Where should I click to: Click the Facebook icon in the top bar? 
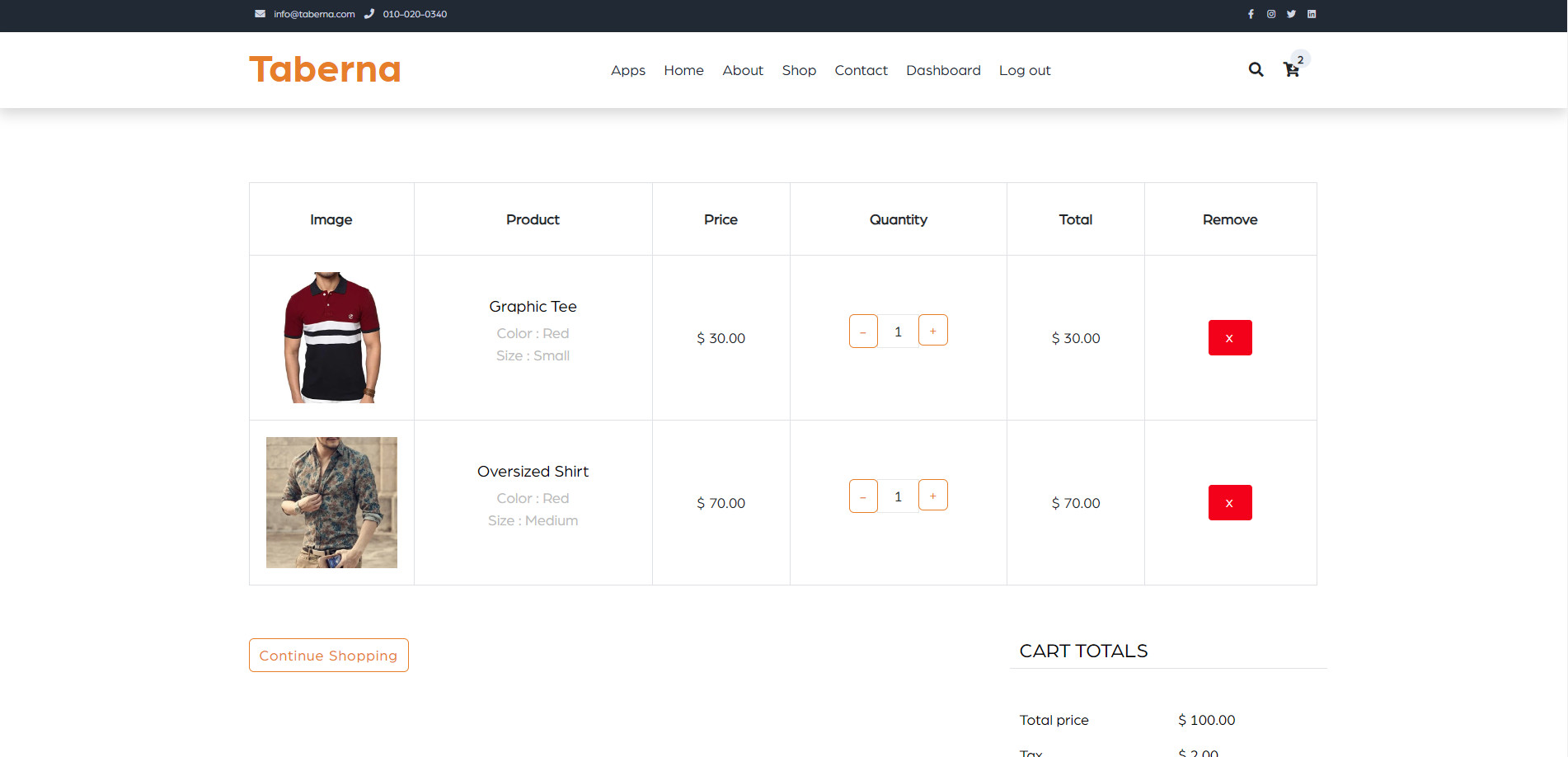coord(1251,13)
